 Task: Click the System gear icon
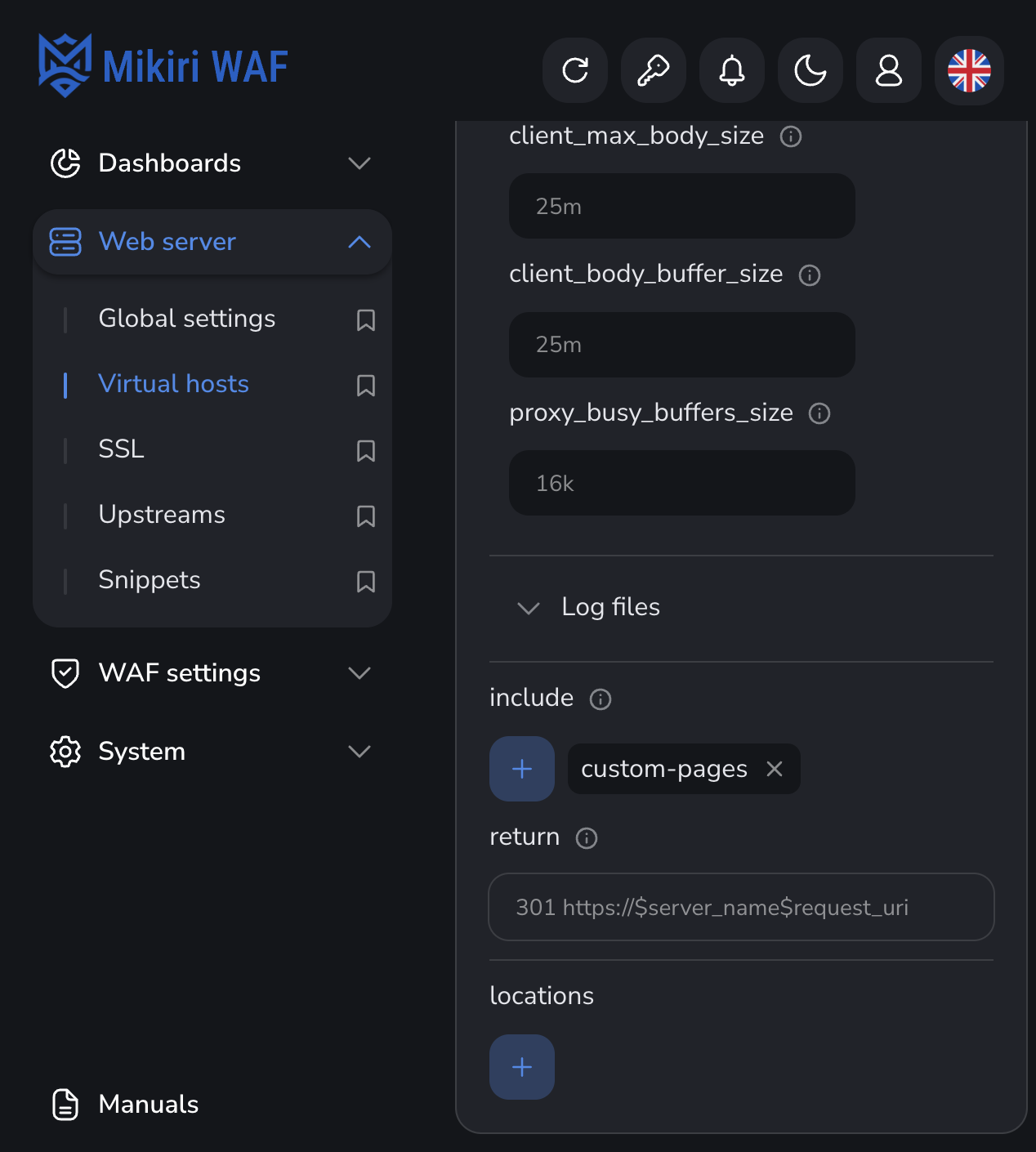point(65,752)
